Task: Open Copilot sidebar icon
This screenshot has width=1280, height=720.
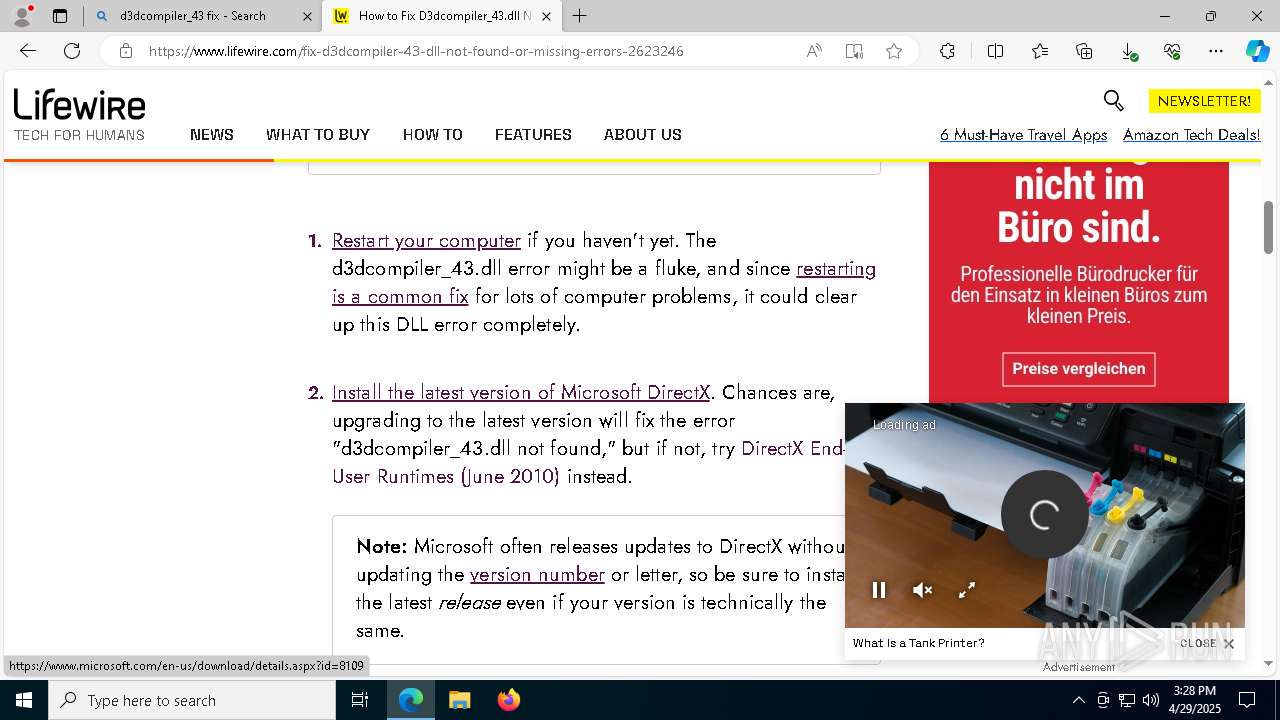Action: tap(1257, 51)
